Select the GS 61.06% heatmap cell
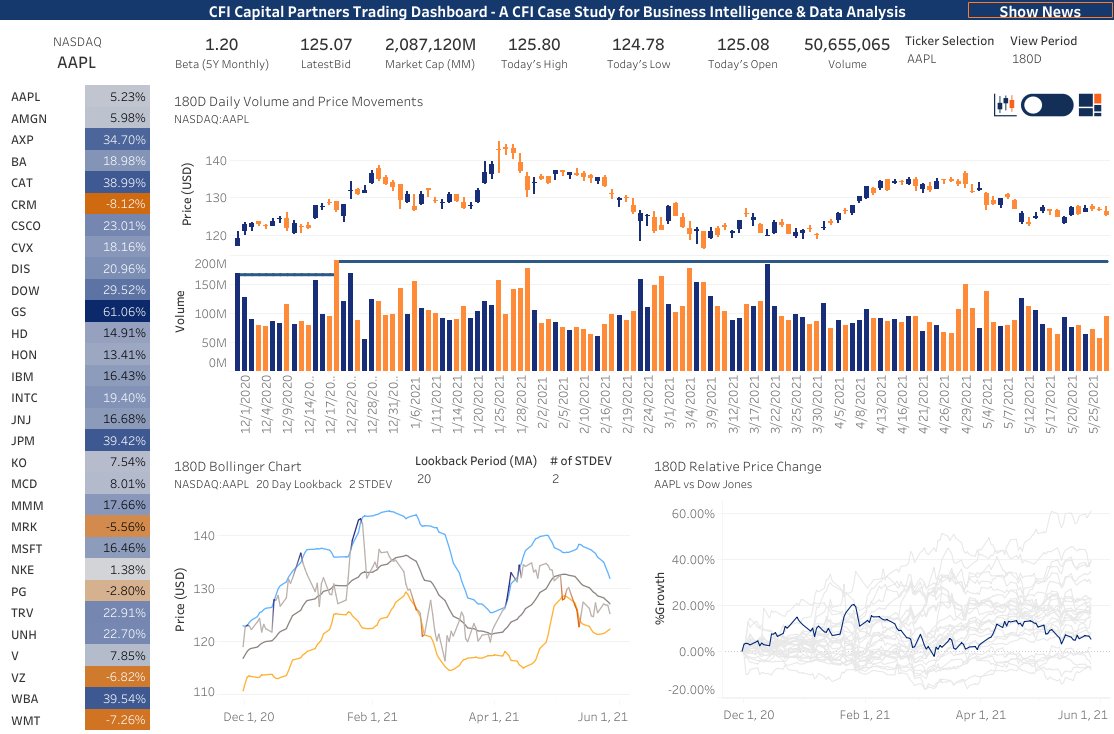Screen dimensions: 1114x734 tap(117, 311)
